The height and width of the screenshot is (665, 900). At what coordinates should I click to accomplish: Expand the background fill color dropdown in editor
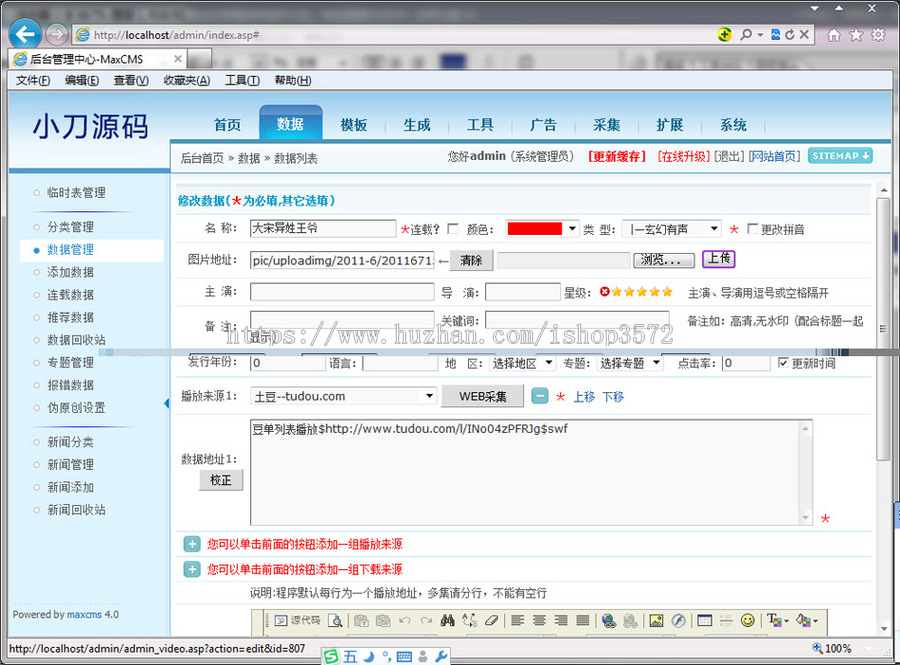pos(815,621)
